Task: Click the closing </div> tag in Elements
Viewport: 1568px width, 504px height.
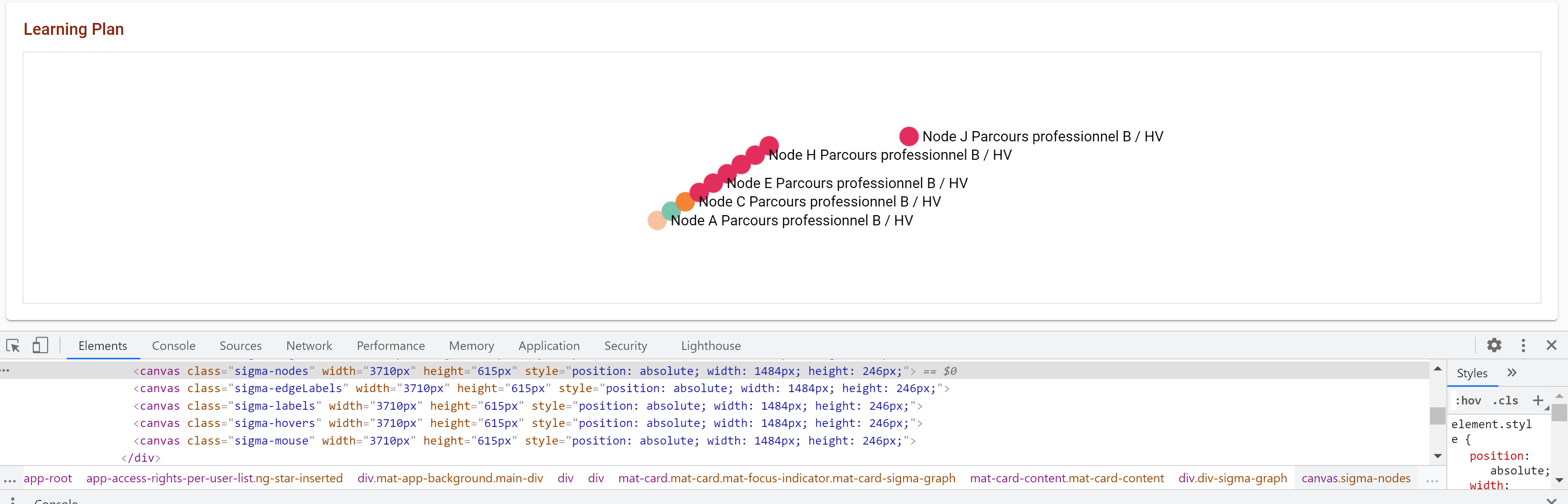Action: tap(140, 458)
